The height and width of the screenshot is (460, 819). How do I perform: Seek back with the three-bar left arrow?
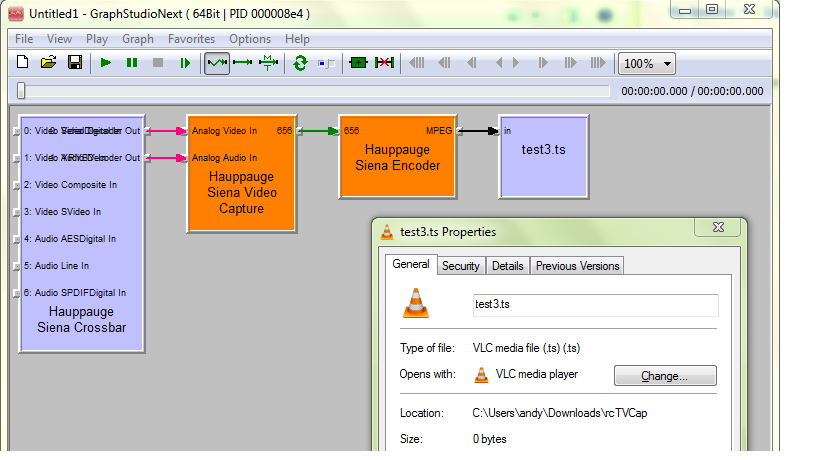point(444,63)
